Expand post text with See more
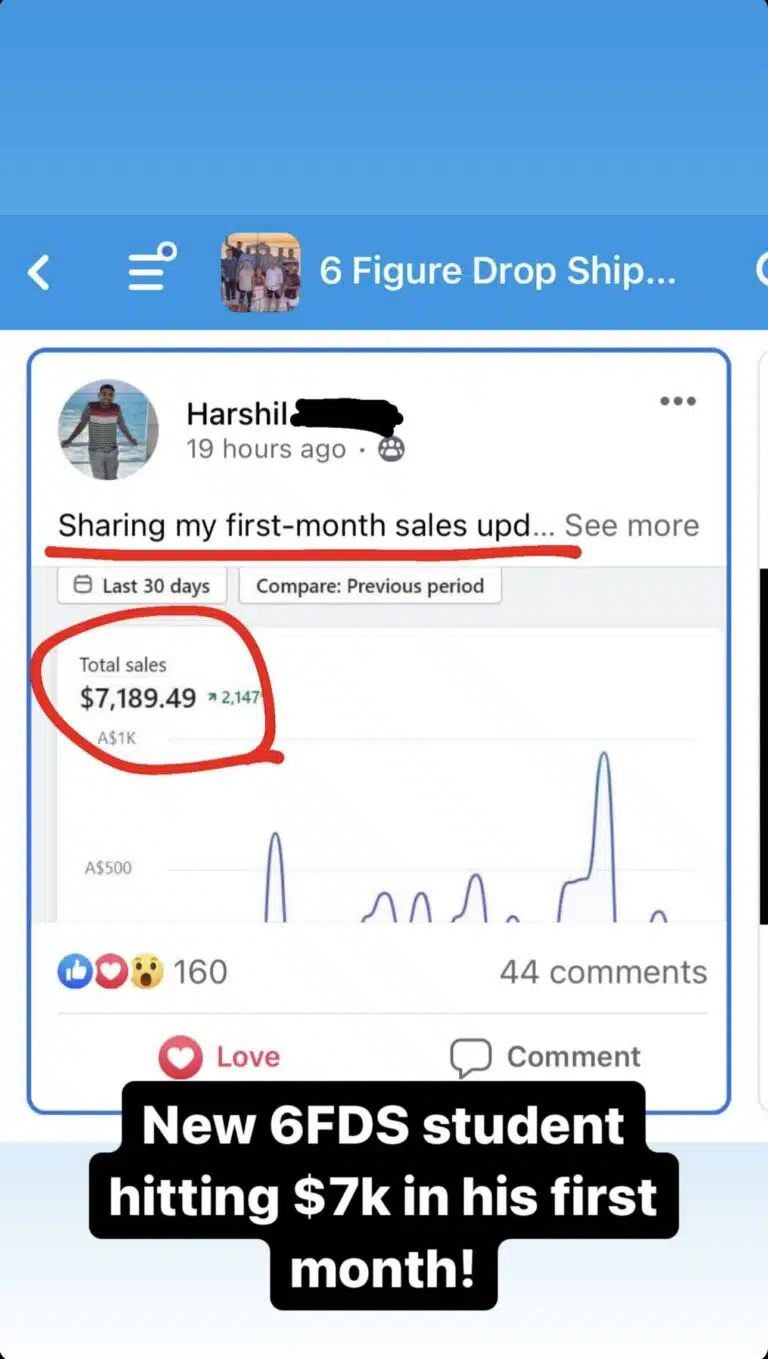Viewport: 768px width, 1359px height. (x=632, y=525)
